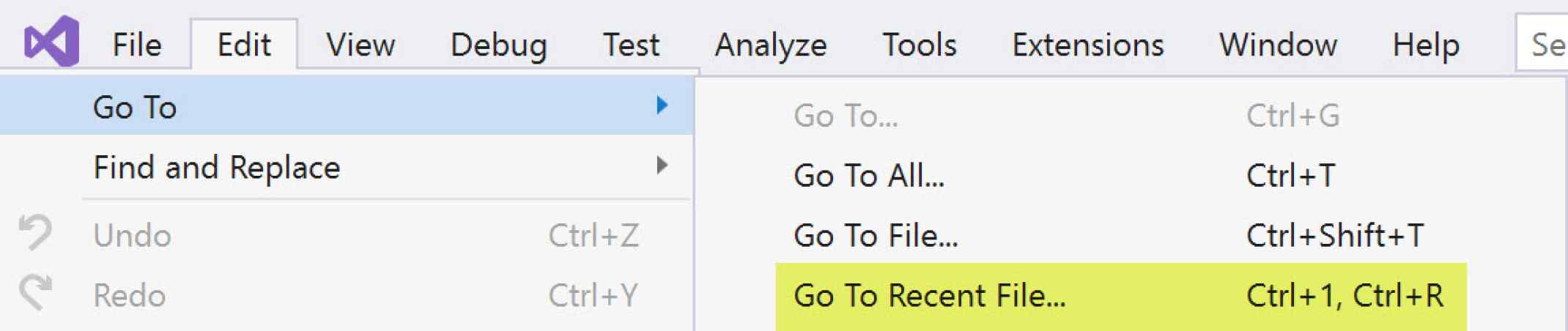Close the open Edit menu
1568x331 pixels.
pyautogui.click(x=244, y=45)
